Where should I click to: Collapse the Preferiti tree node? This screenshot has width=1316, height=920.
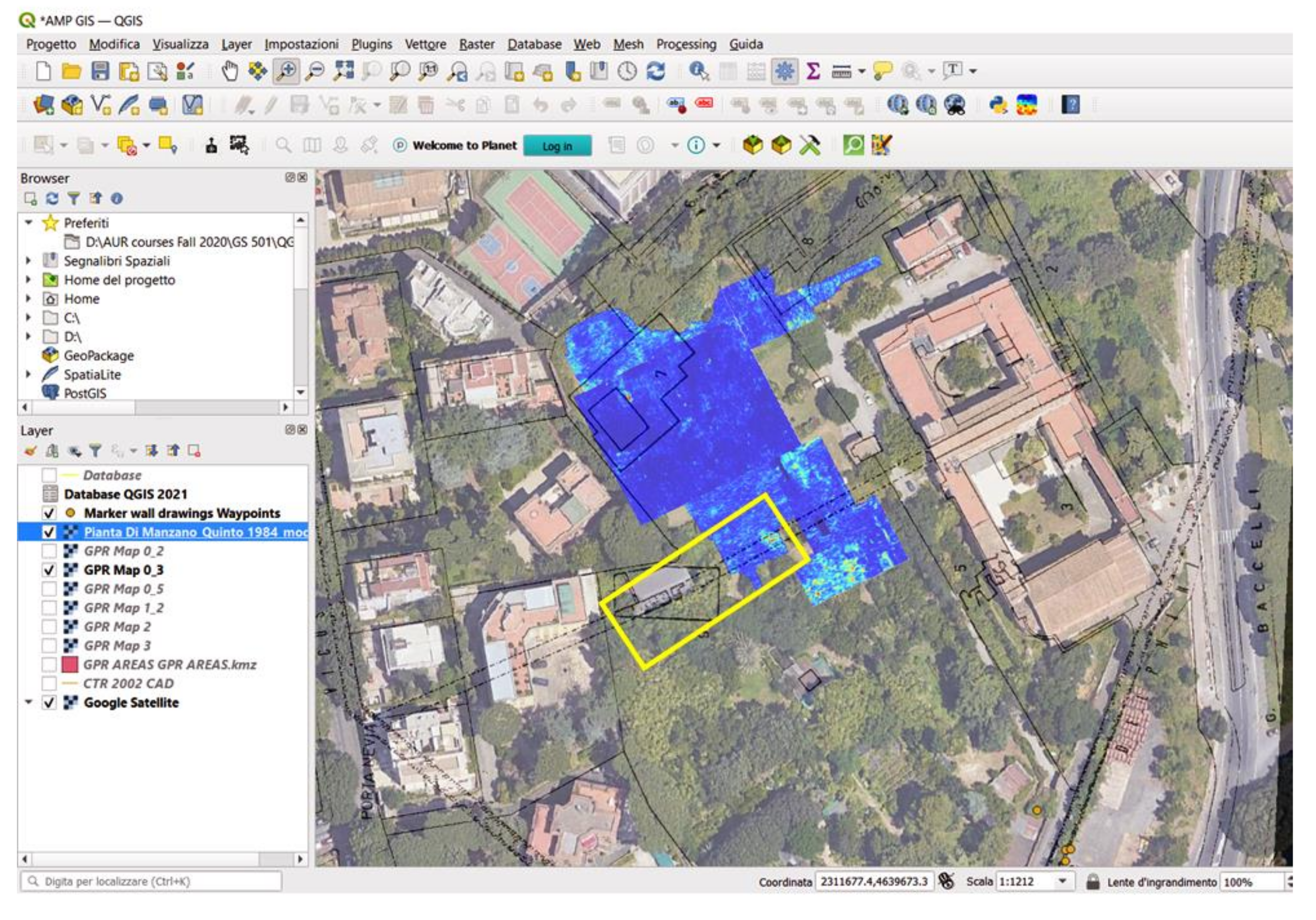click(28, 222)
